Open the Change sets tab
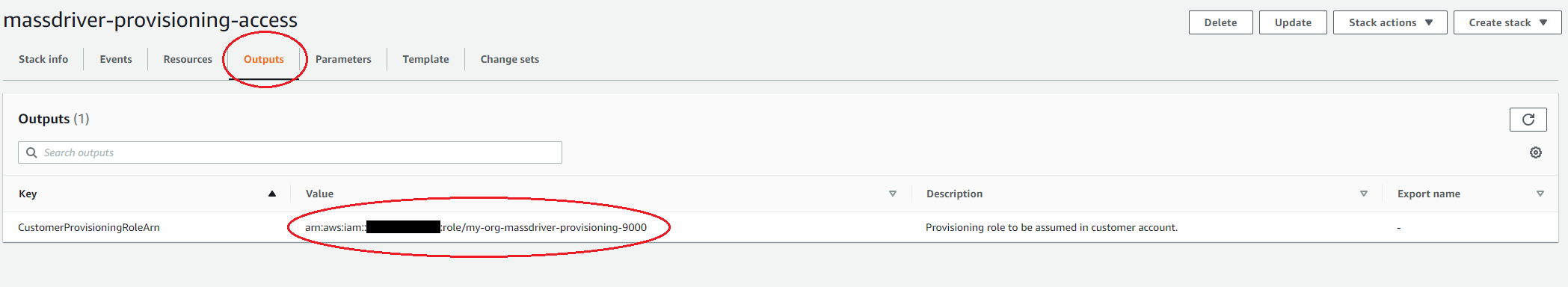Screen dimensions: 1568x287 [x=510, y=59]
